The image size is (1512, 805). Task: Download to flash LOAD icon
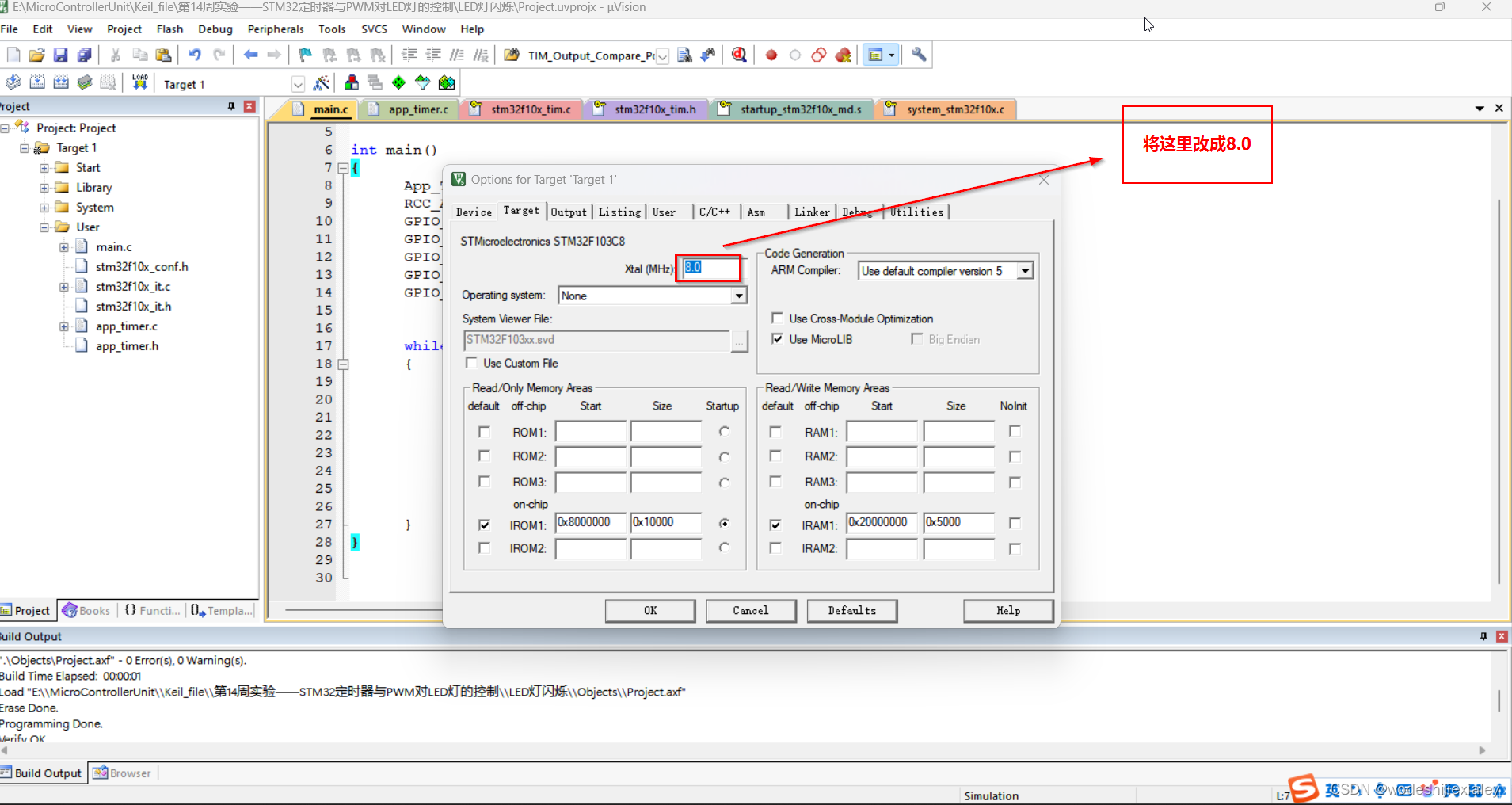(140, 82)
